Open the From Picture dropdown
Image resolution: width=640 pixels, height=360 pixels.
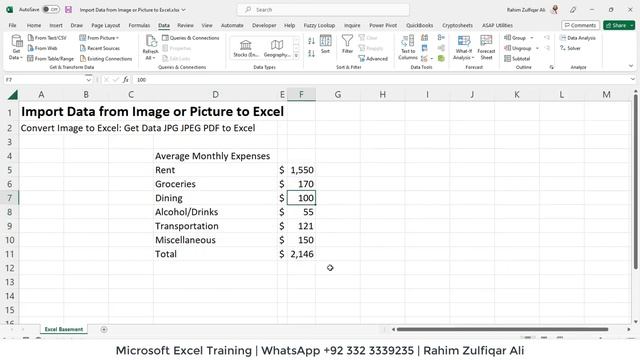pos(99,38)
